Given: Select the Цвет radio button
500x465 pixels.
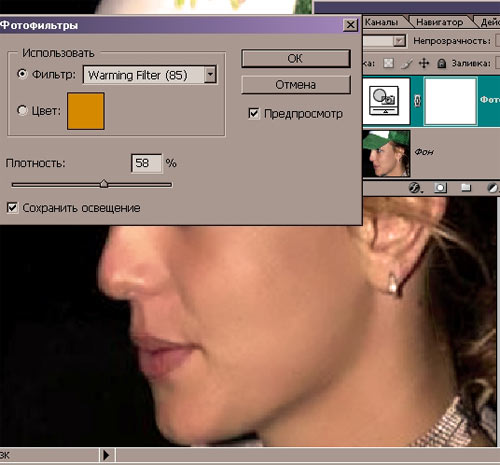Looking at the screenshot, I should [22, 110].
